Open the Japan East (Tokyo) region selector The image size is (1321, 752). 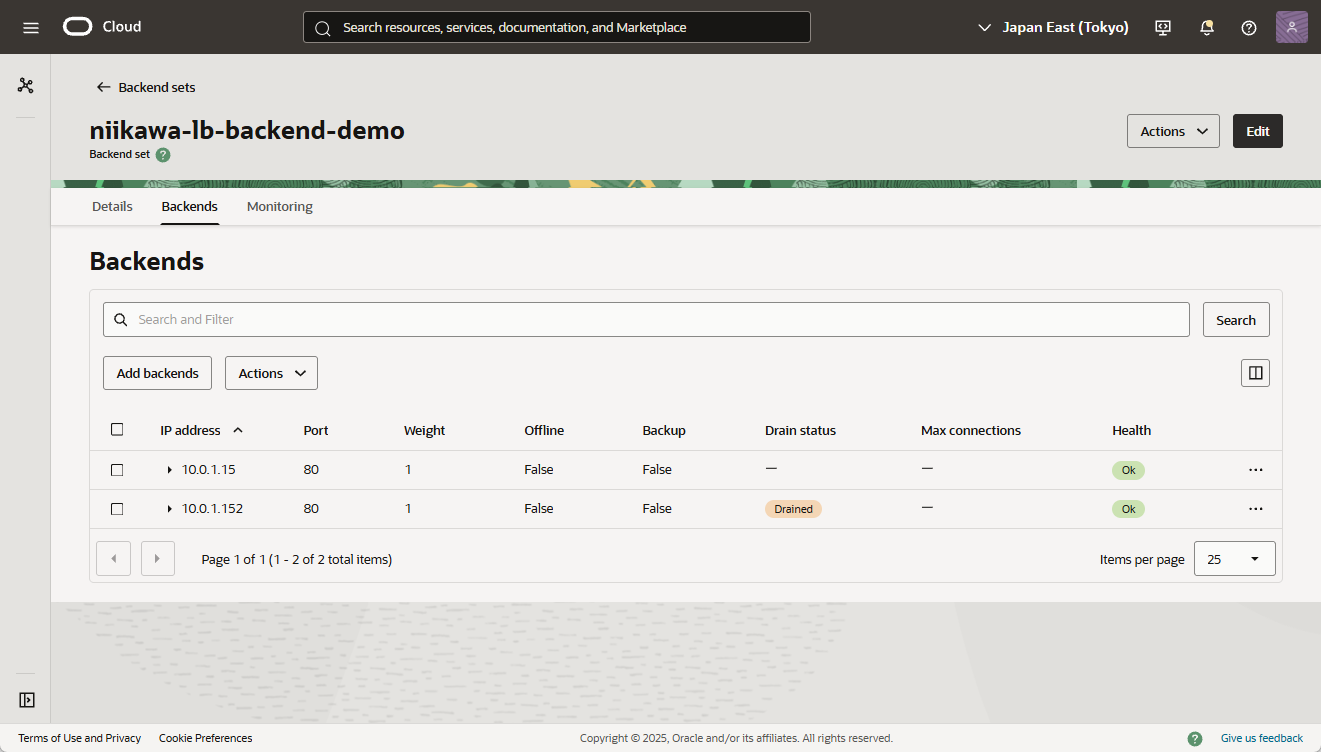tap(1053, 28)
